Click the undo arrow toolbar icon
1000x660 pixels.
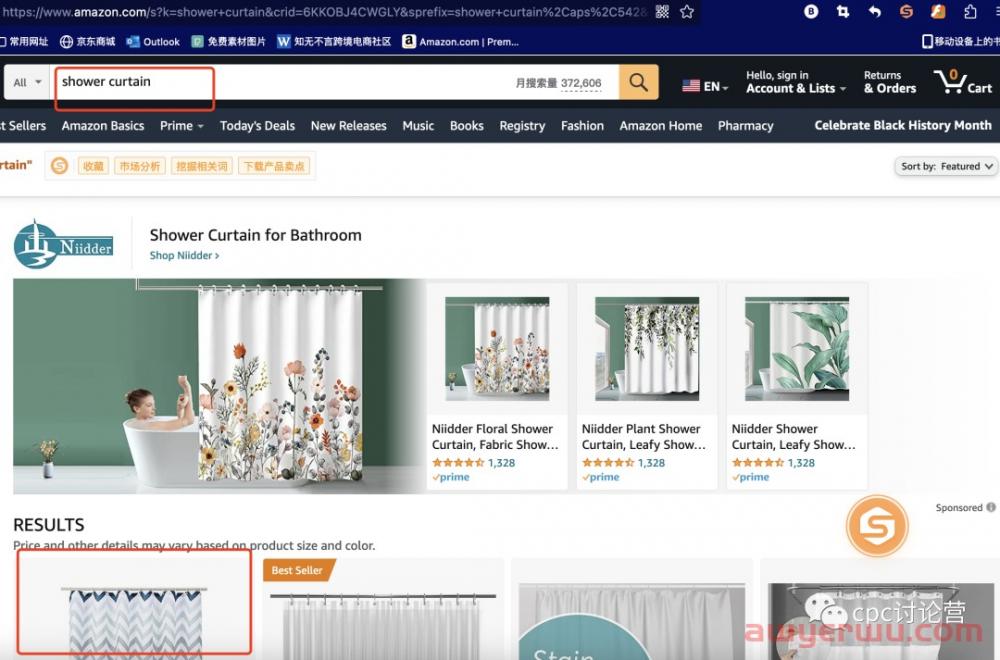click(x=874, y=11)
